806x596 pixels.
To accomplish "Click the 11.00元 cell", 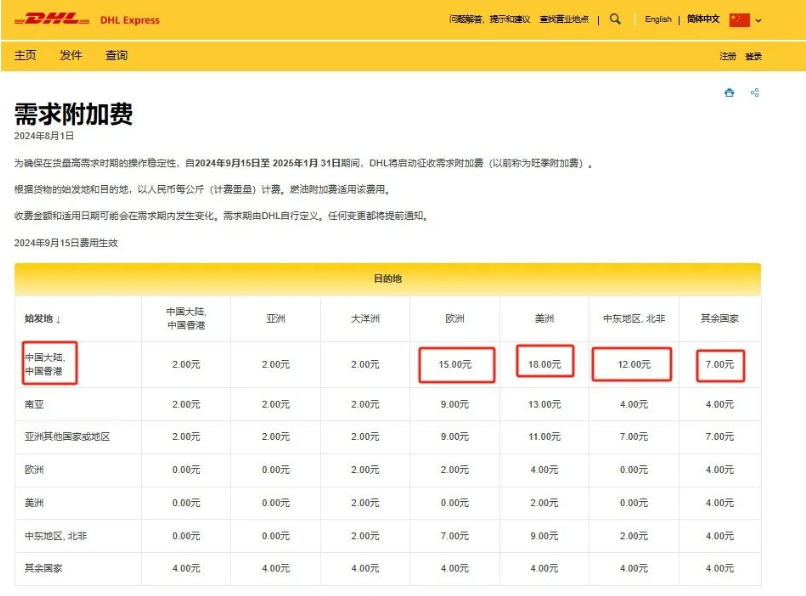I will pyautogui.click(x=544, y=437).
